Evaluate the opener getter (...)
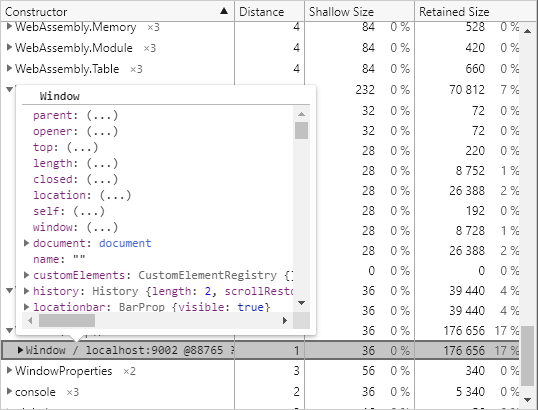 click(102, 131)
